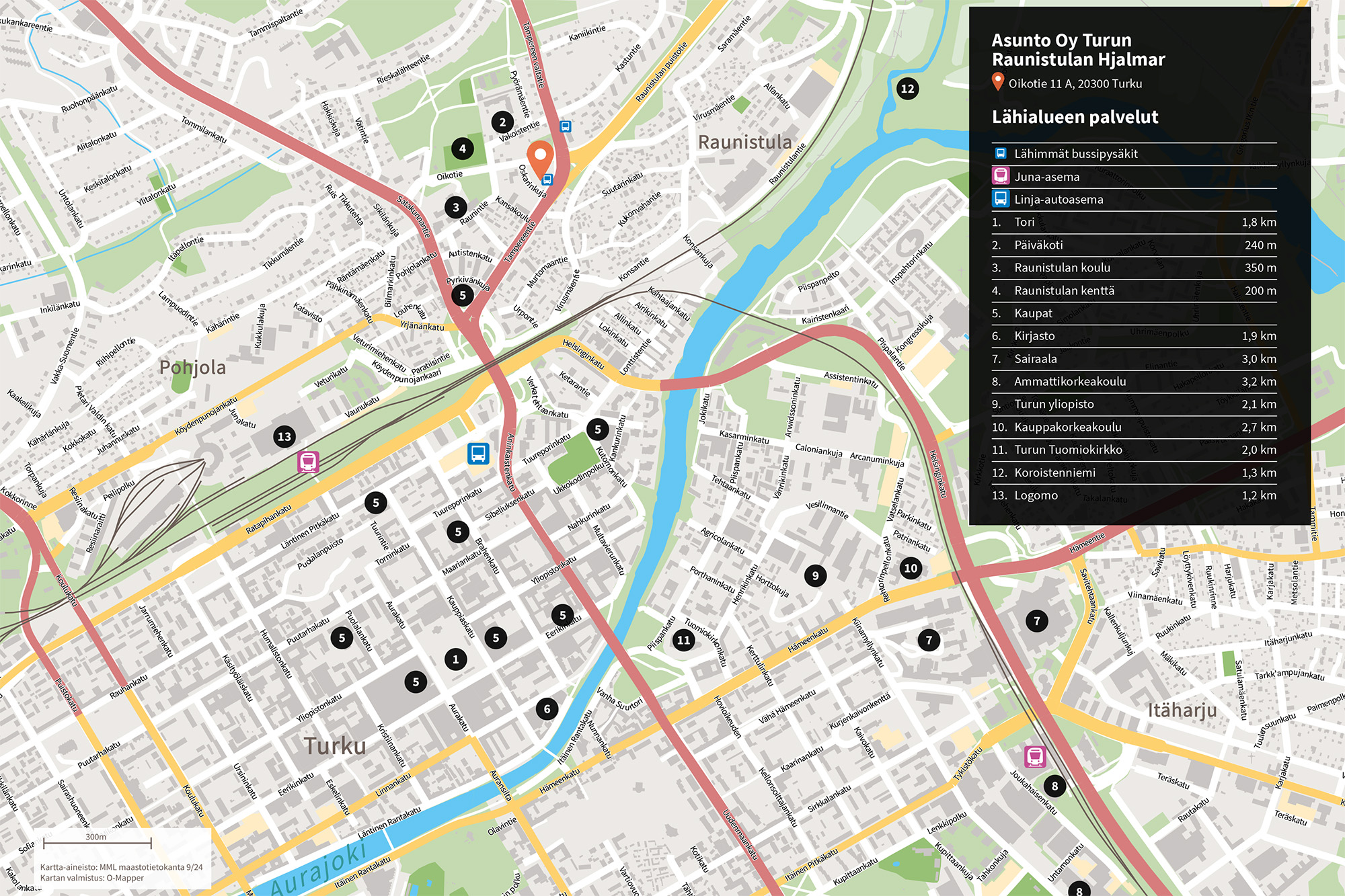This screenshot has height=896, width=1345.
Task: Click the blue bus station icon on map
Action: pyautogui.click(x=478, y=454)
